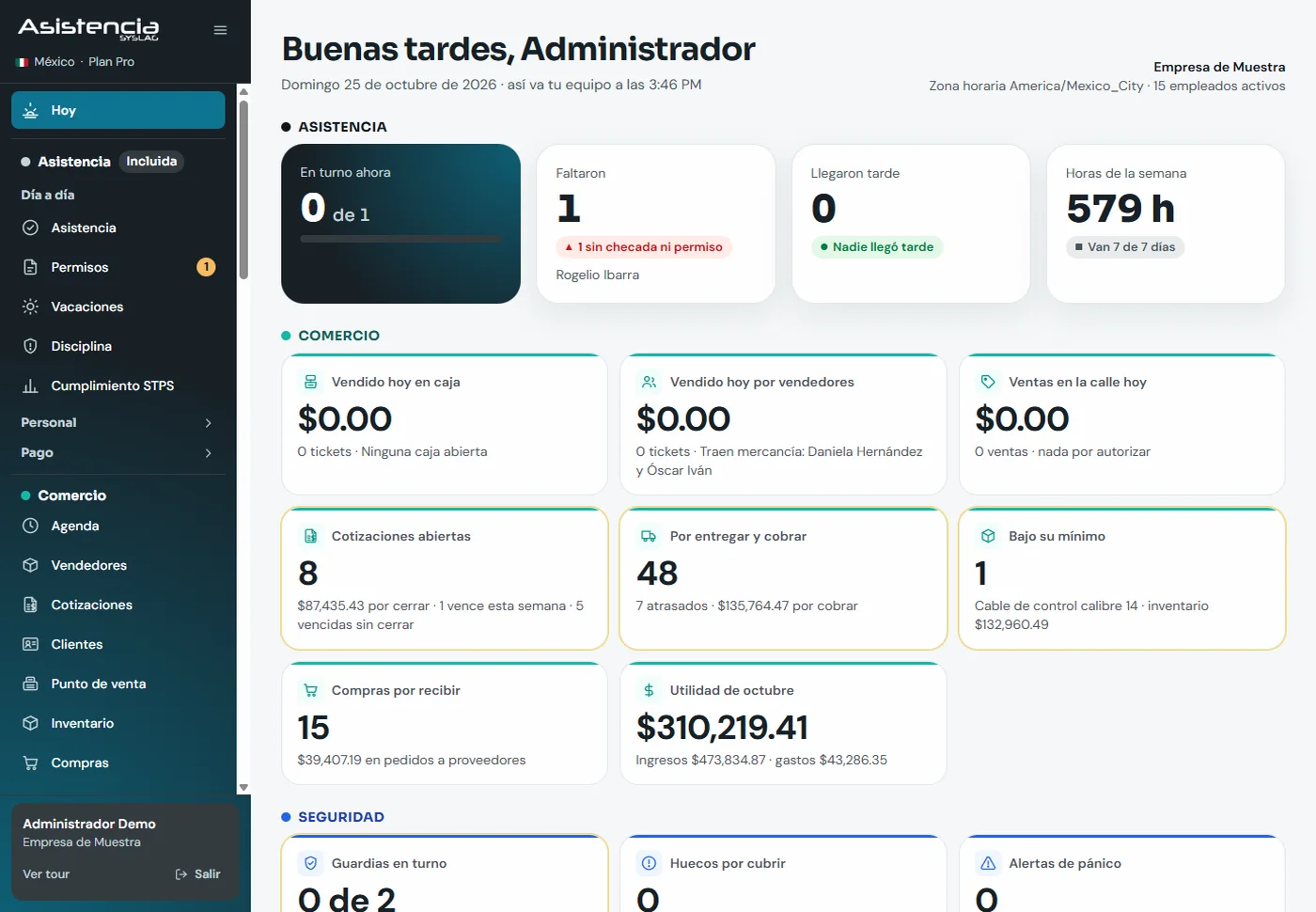Click the Vendedores box icon
1316x912 pixels.
click(x=30, y=565)
